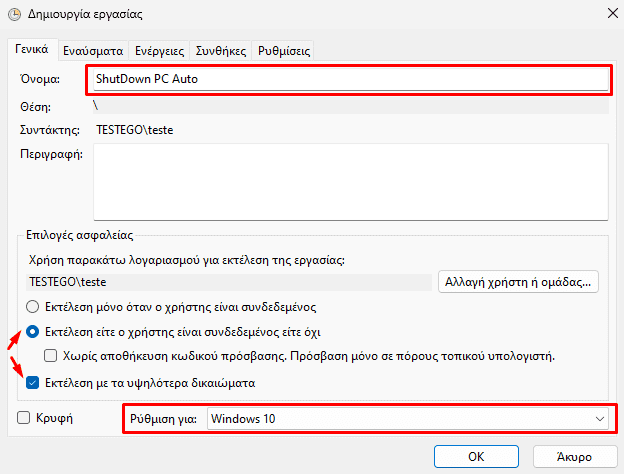Select radio Εκτέλεση είτε ο χρήστης είναι συνδεδεμένος είτε όχι
624x474 pixels.
pos(32,332)
